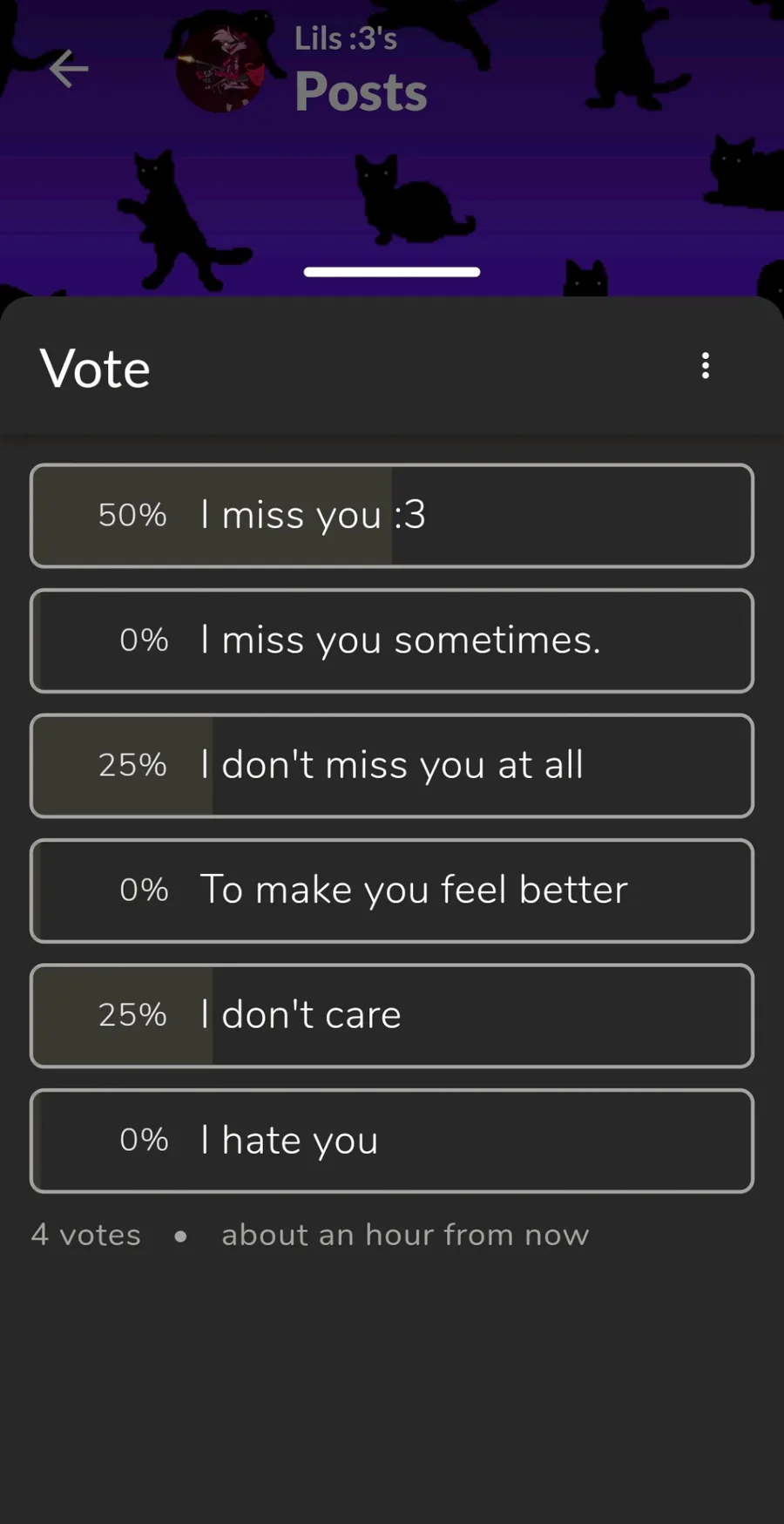Vote for "I miss you :3"
Image resolution: width=784 pixels, height=1524 pixels.
[x=392, y=516]
